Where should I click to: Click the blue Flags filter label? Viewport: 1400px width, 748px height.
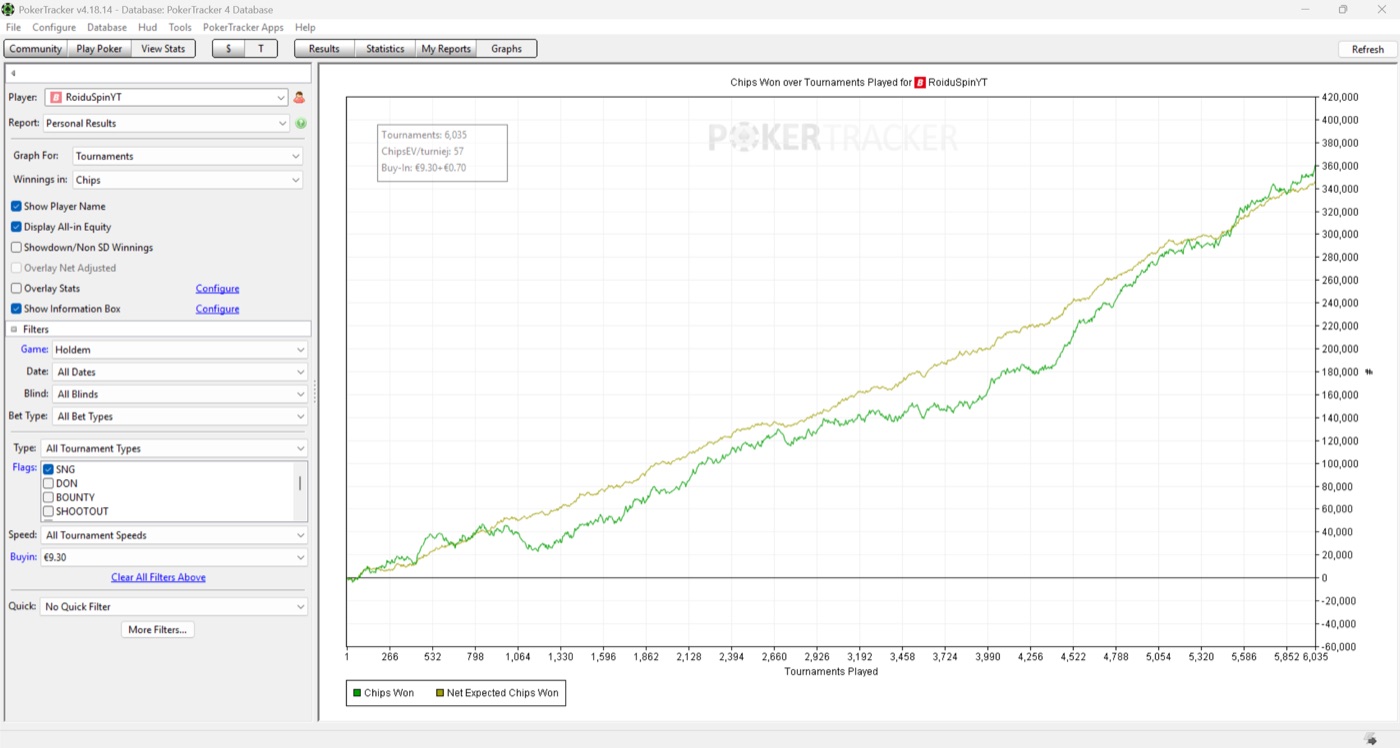click(x=25, y=467)
